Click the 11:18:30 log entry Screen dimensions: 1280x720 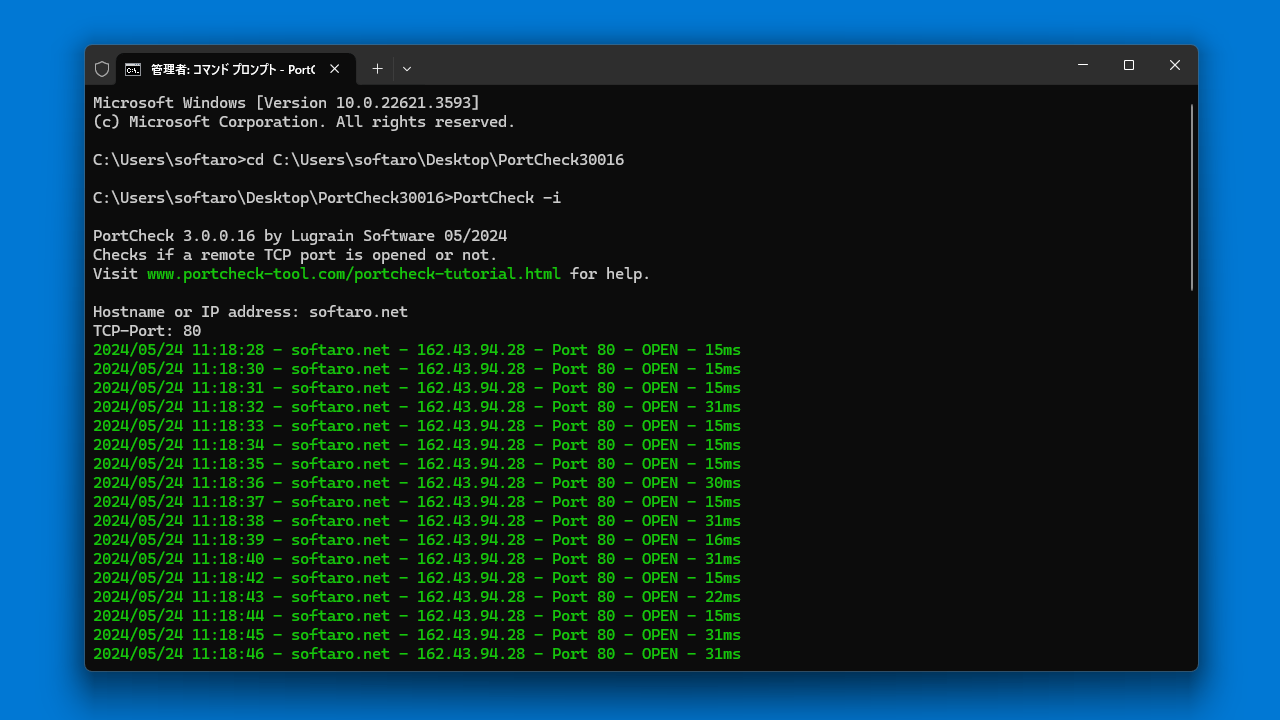pos(417,369)
